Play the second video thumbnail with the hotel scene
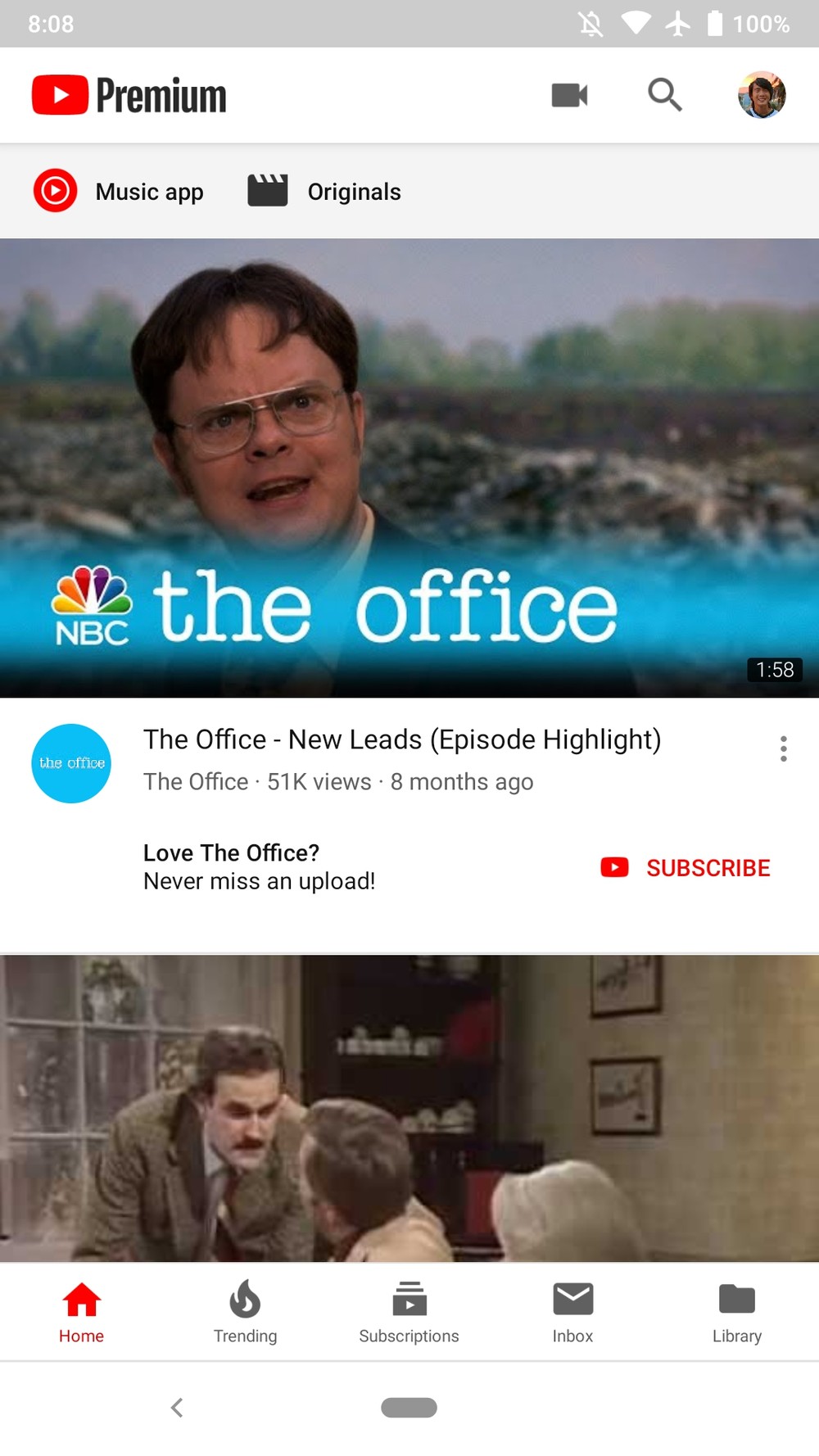 point(409,1108)
